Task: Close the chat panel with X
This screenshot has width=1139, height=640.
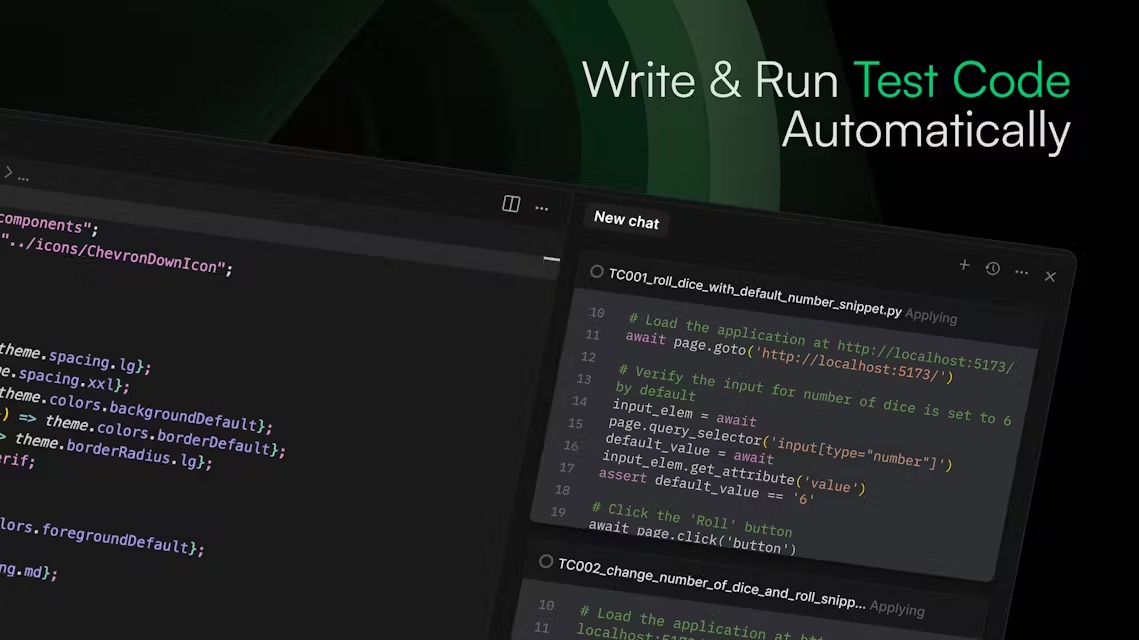Action: click(x=1050, y=277)
